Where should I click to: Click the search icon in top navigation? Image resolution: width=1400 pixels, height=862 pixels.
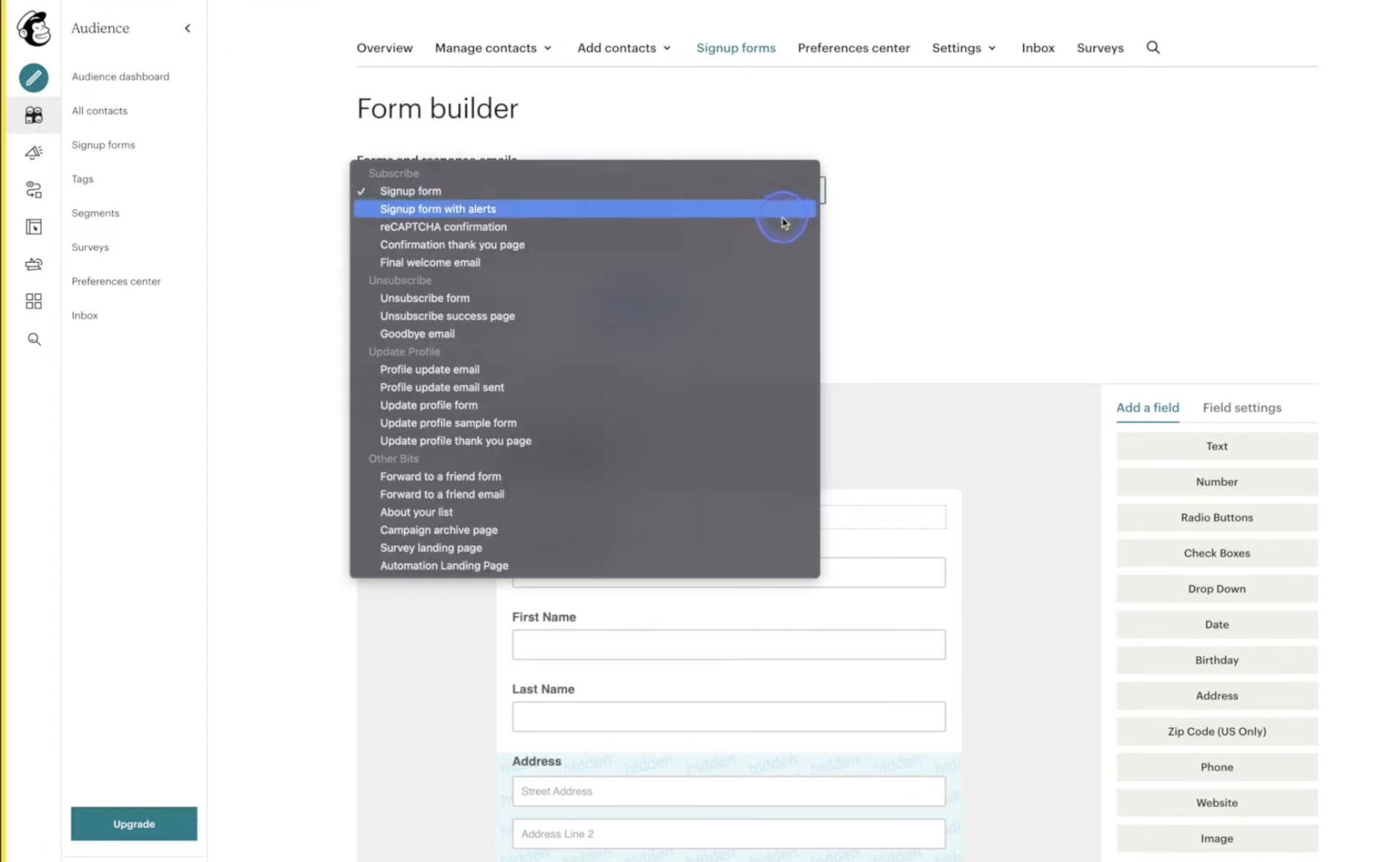click(x=1152, y=47)
